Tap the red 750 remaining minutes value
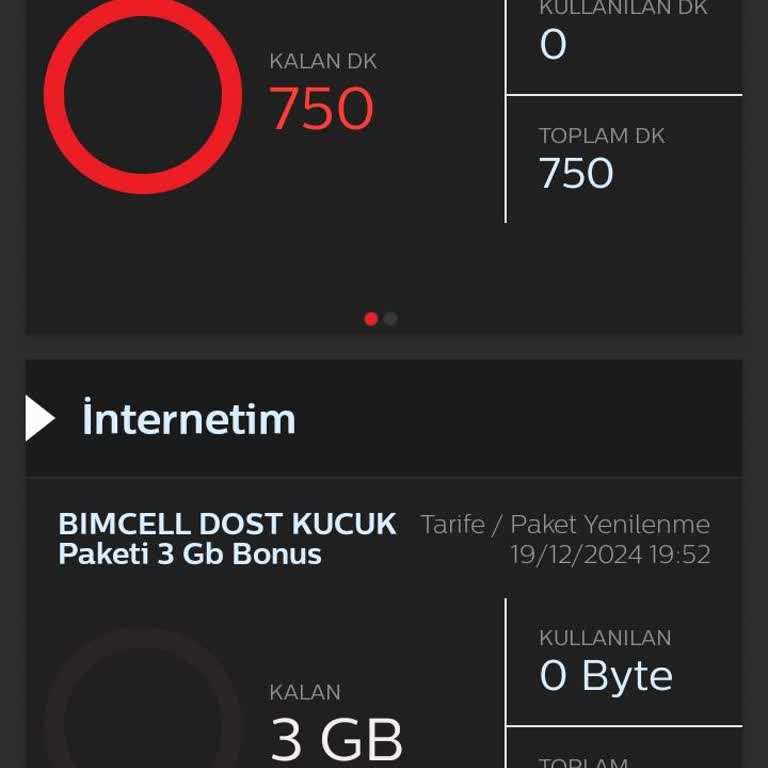 (x=322, y=109)
